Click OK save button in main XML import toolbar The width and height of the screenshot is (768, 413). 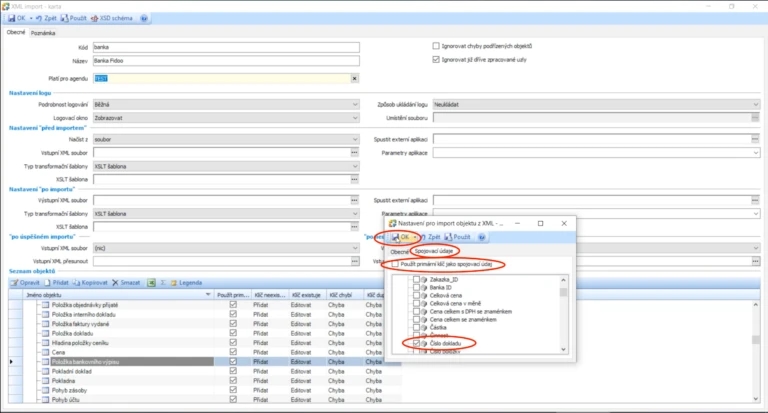[16, 18]
